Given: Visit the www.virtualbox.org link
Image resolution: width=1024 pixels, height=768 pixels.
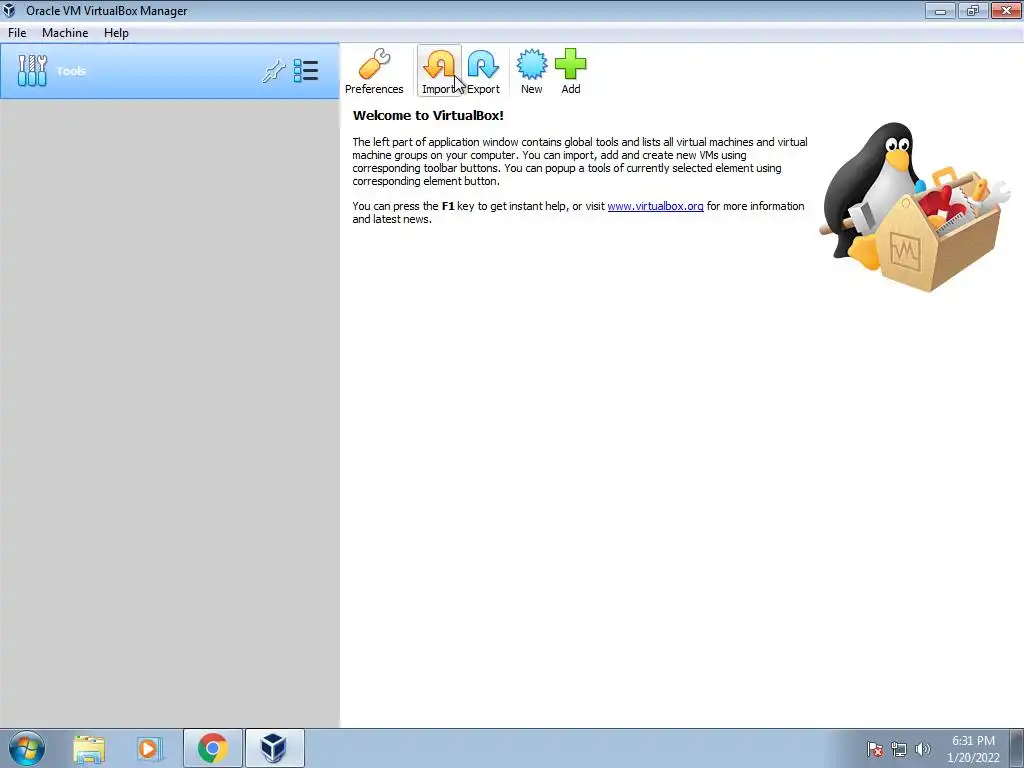Looking at the screenshot, I should click(655, 206).
